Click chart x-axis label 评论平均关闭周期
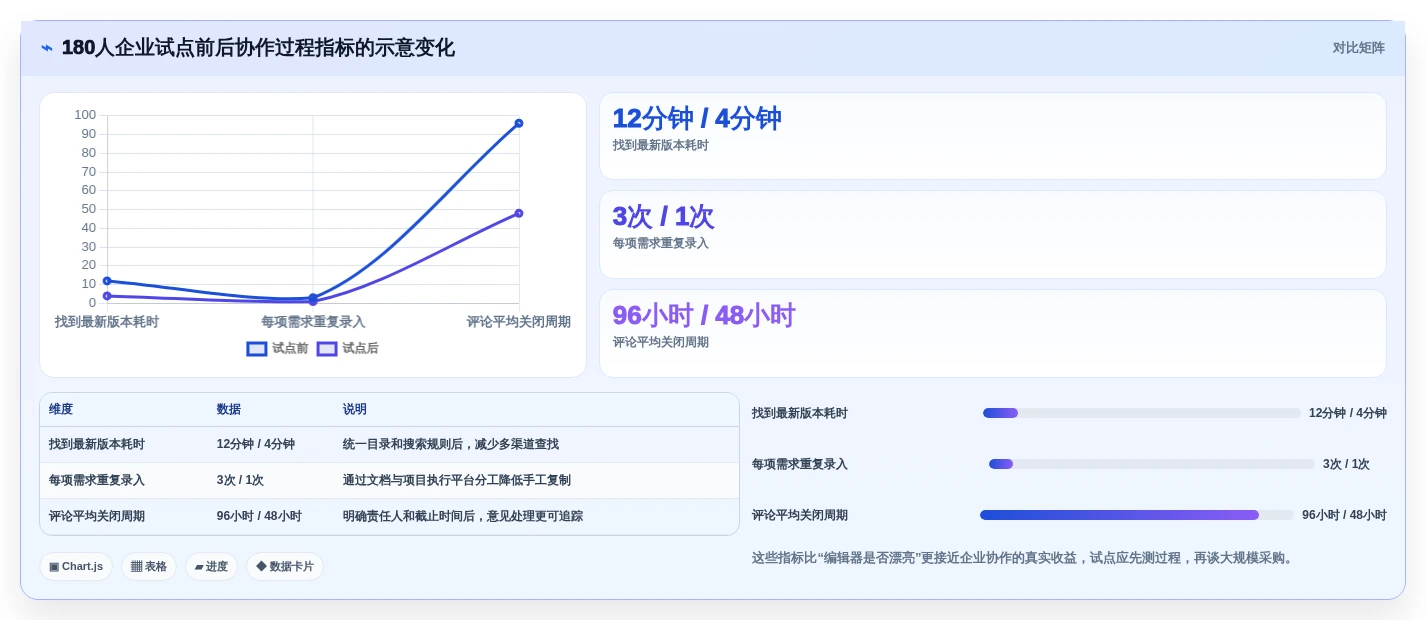 click(518, 322)
